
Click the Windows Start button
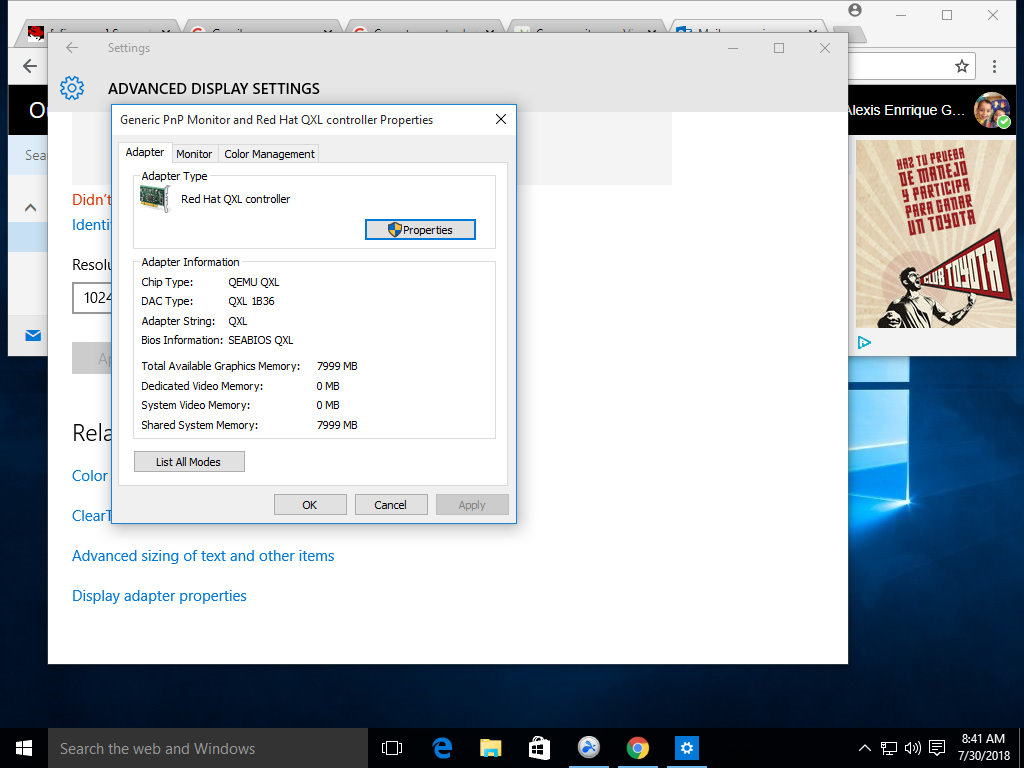click(x=24, y=748)
